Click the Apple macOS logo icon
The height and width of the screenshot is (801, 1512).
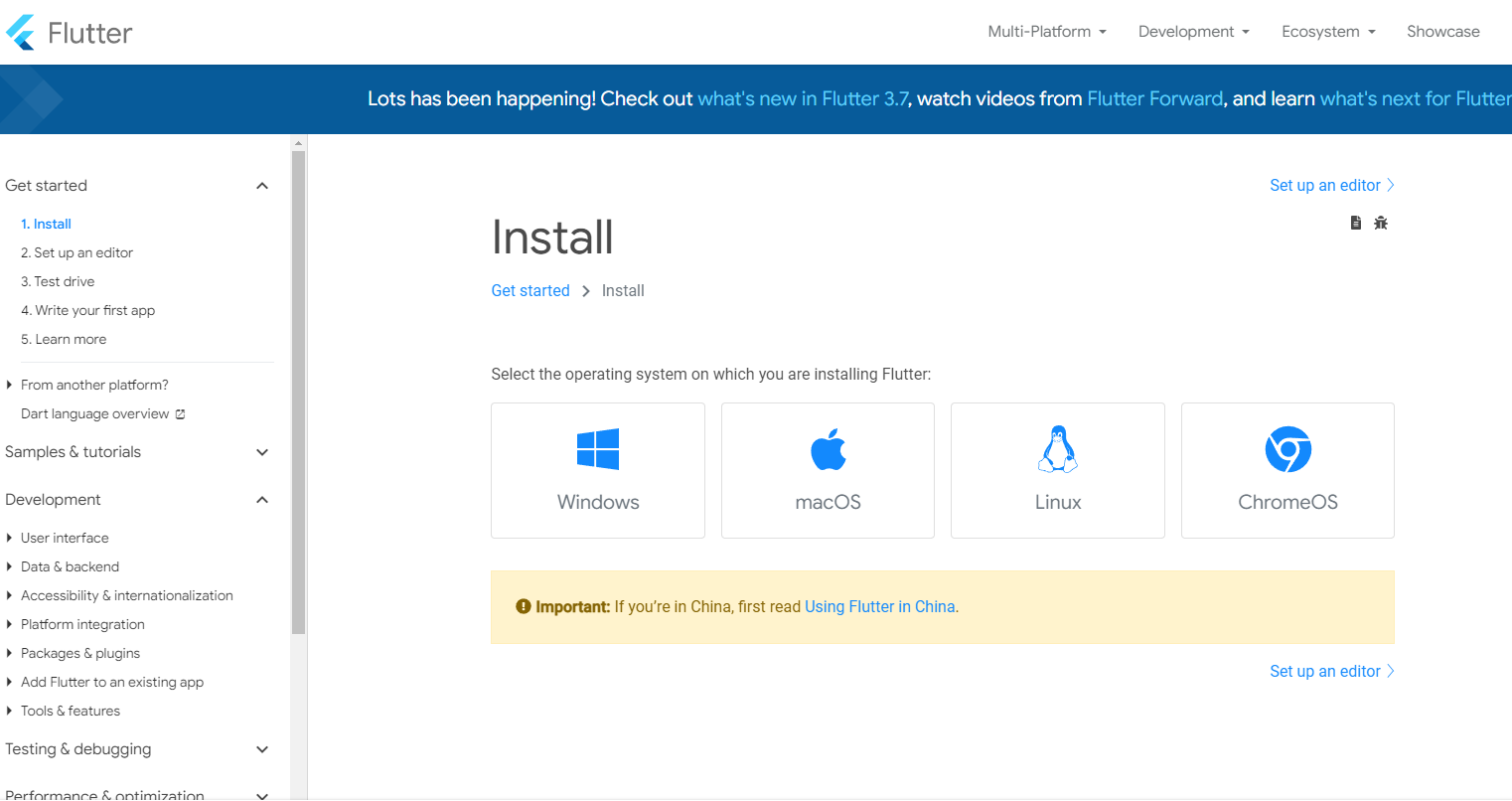coord(829,449)
